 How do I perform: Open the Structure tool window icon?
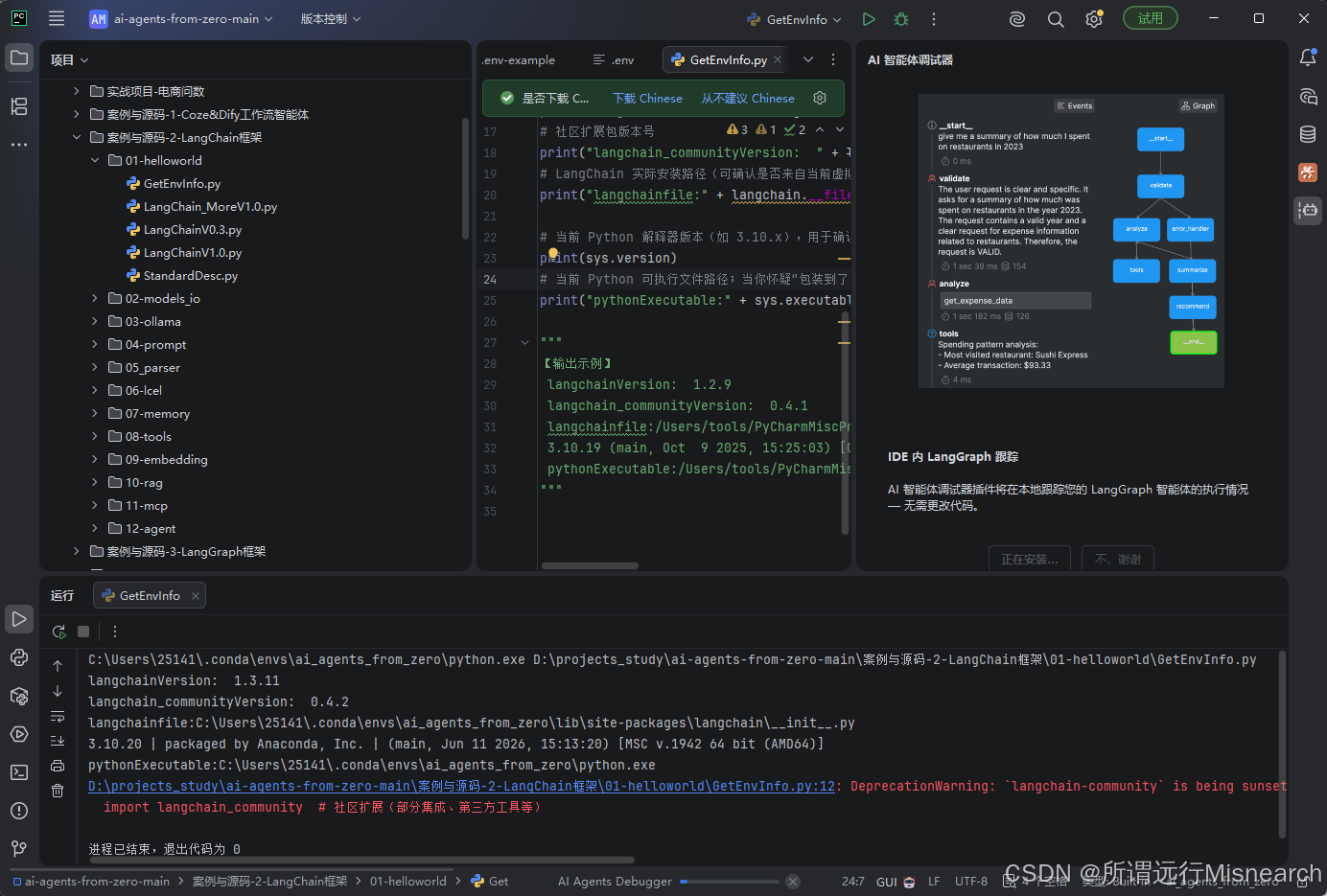(19, 106)
